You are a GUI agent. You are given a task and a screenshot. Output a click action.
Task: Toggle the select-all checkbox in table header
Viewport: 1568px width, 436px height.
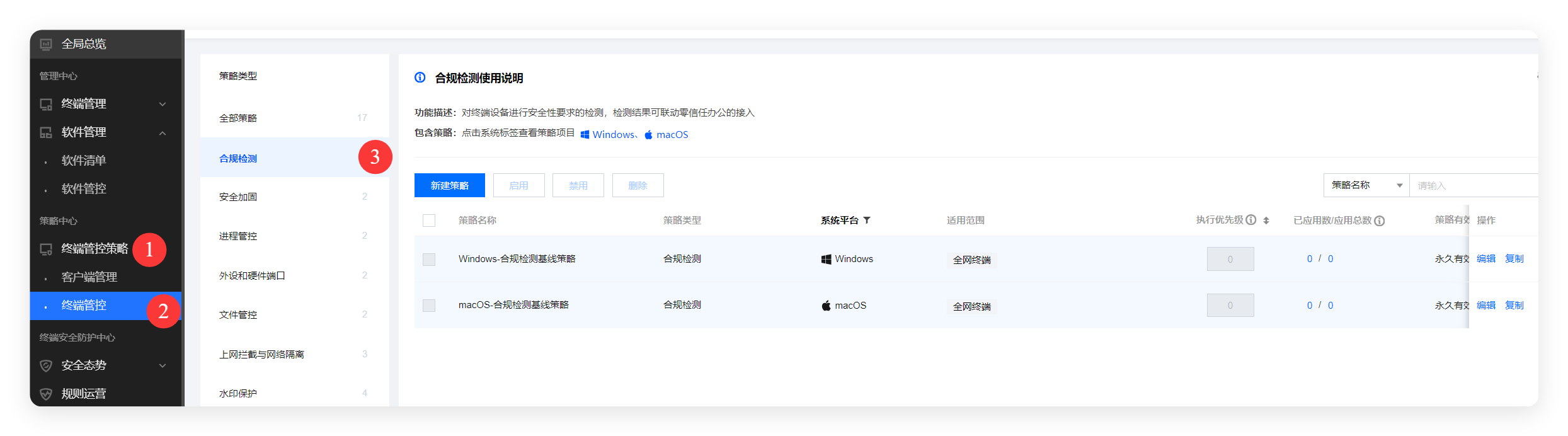[x=429, y=221]
